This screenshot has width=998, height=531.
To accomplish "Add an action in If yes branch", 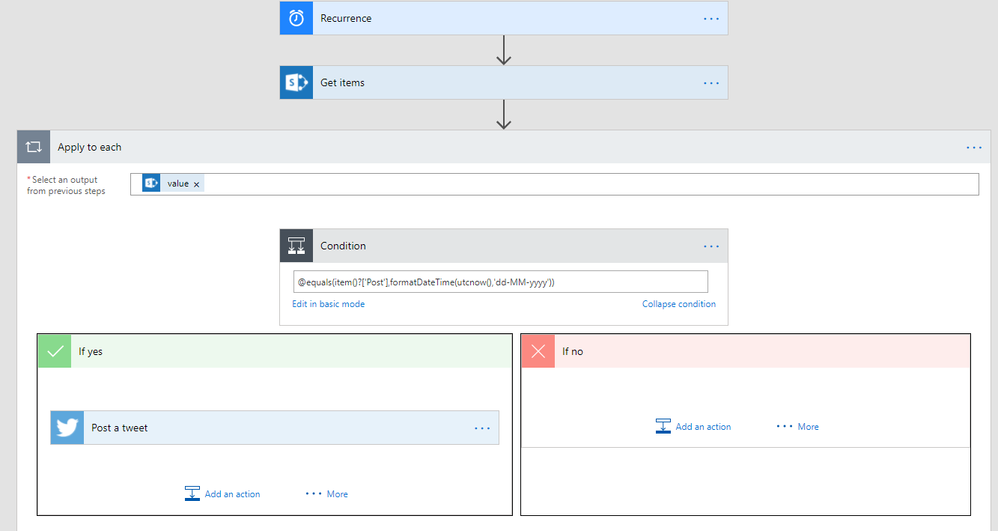I will pos(223,494).
